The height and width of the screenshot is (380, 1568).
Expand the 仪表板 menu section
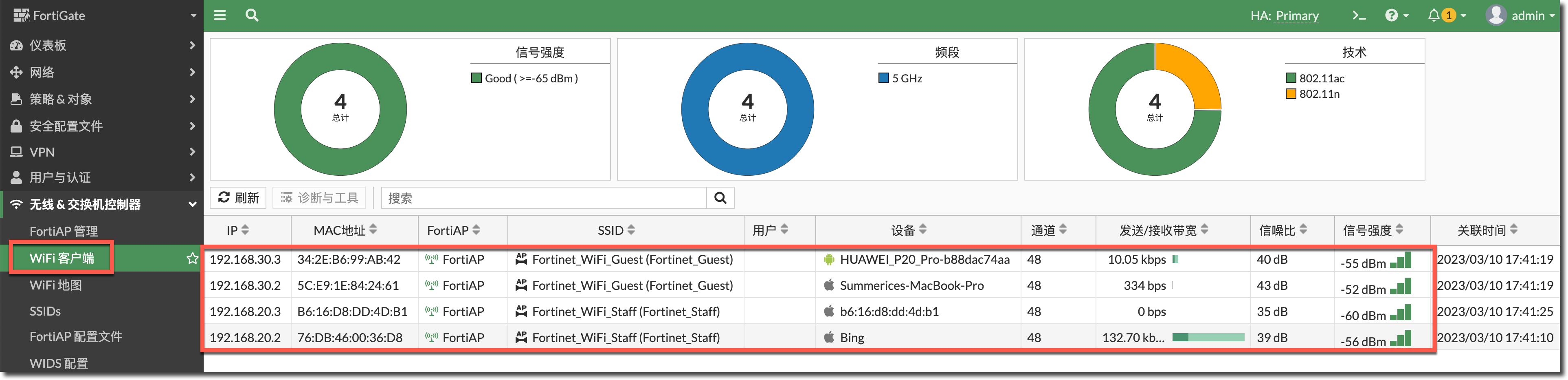click(102, 45)
